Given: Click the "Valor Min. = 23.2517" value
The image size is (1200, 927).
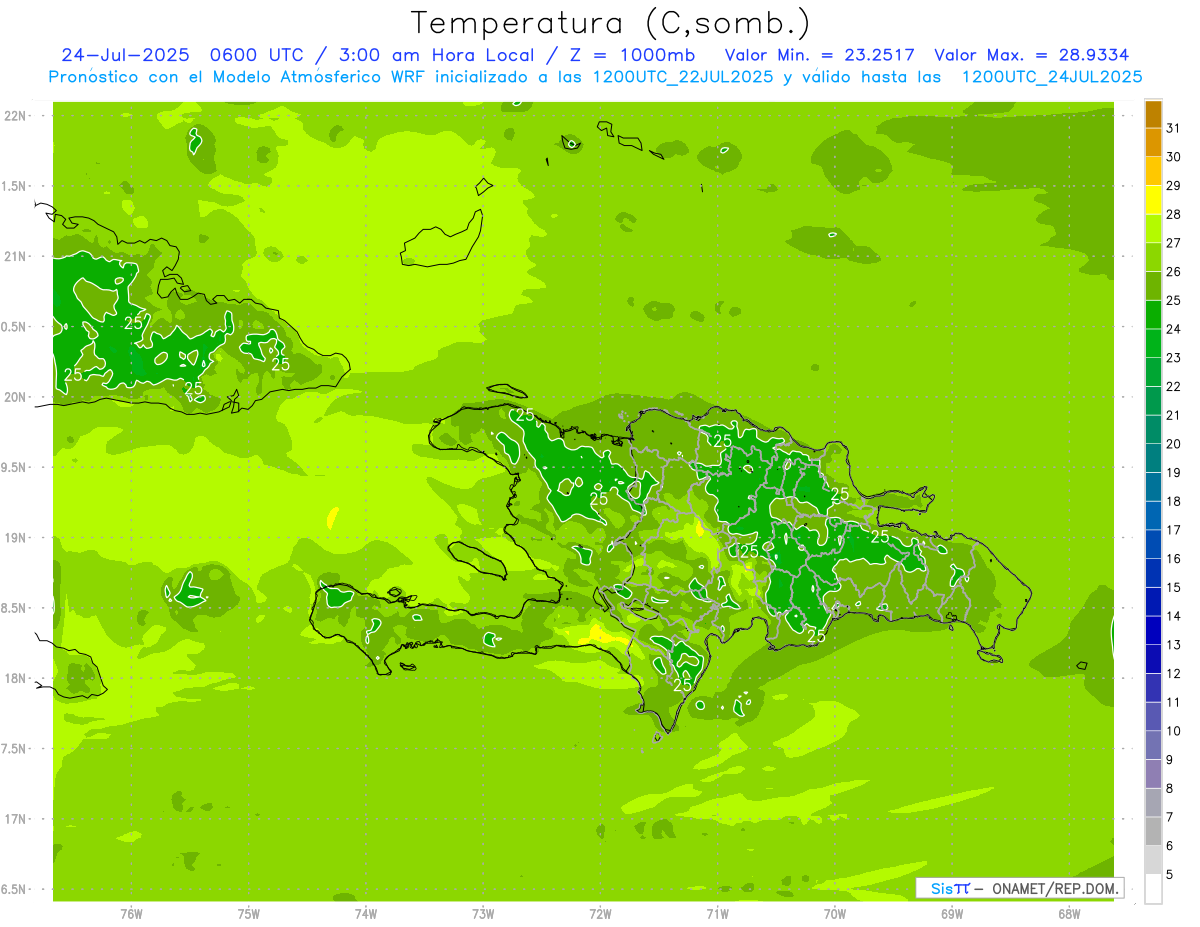Looking at the screenshot, I should (x=820, y=55).
